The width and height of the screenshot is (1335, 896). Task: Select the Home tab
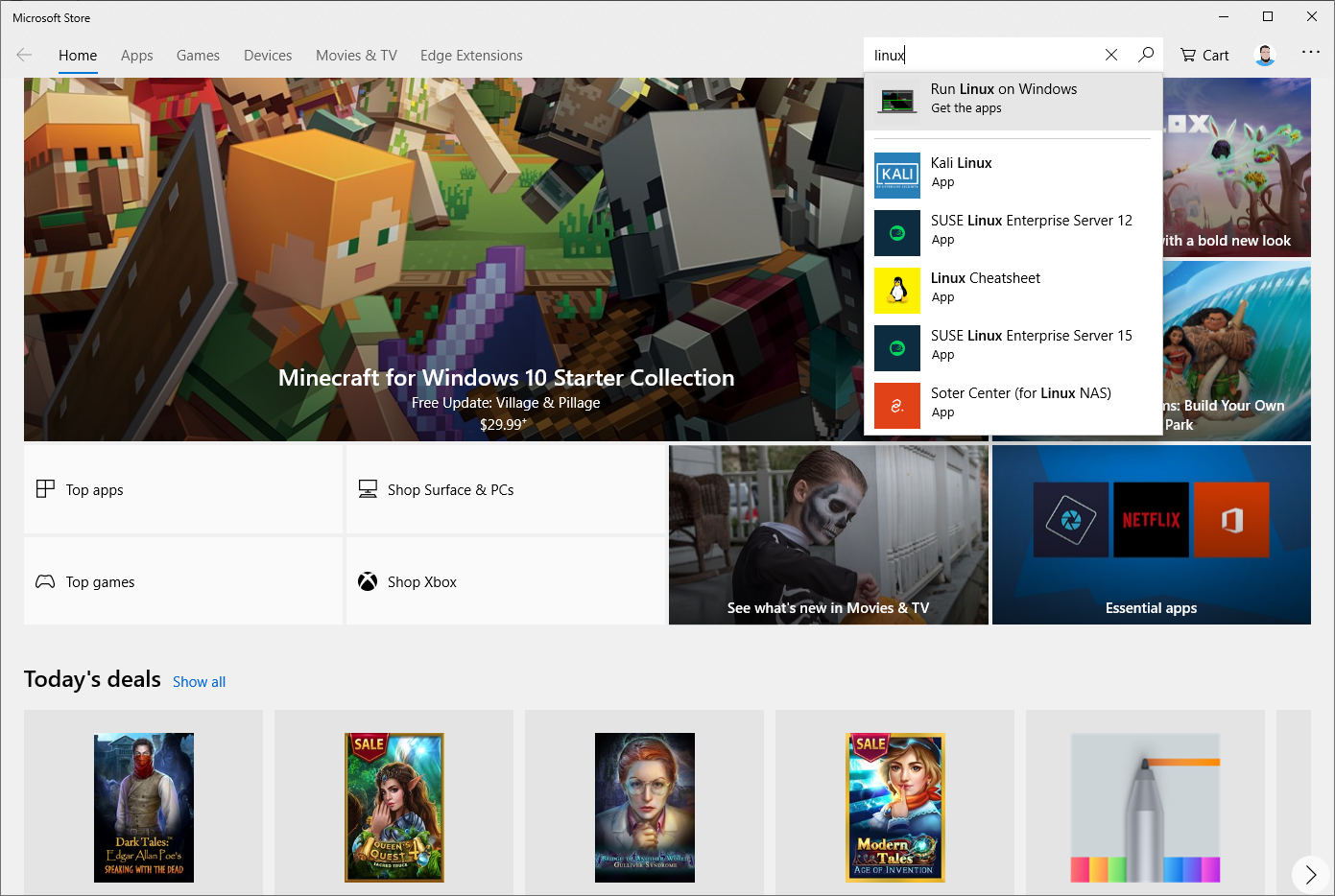[x=78, y=56]
